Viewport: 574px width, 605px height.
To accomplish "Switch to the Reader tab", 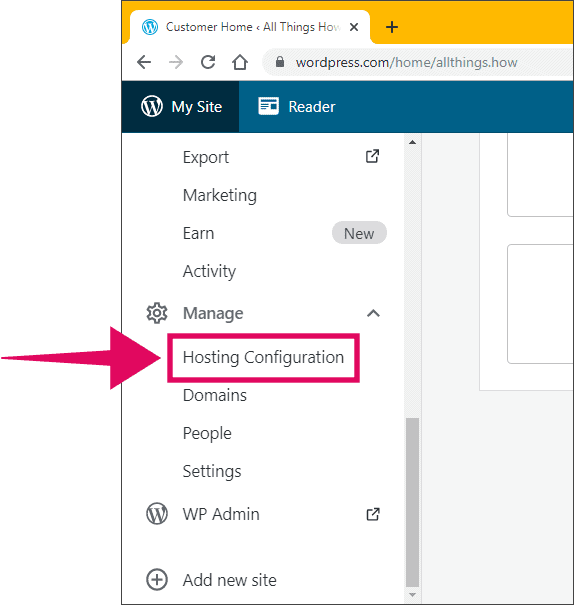I will (297, 107).
